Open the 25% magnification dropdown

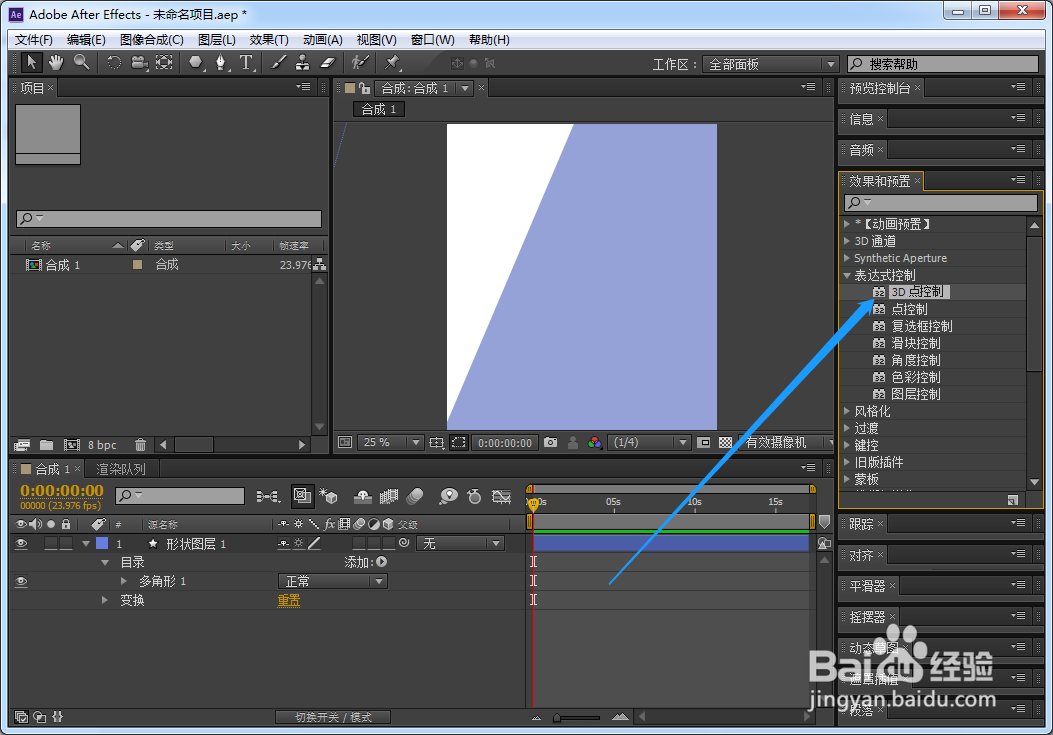[x=390, y=443]
